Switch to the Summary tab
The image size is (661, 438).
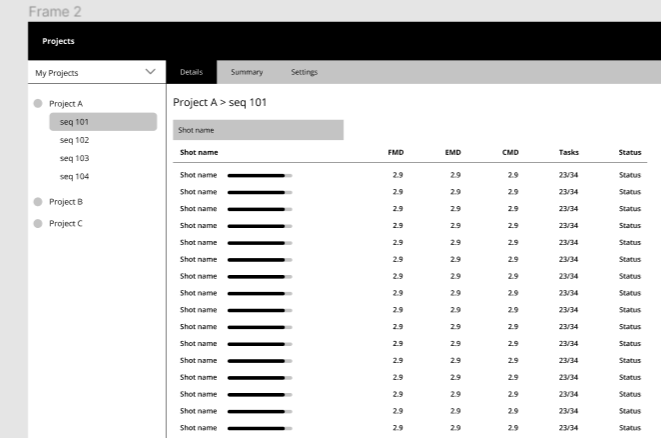pos(246,72)
